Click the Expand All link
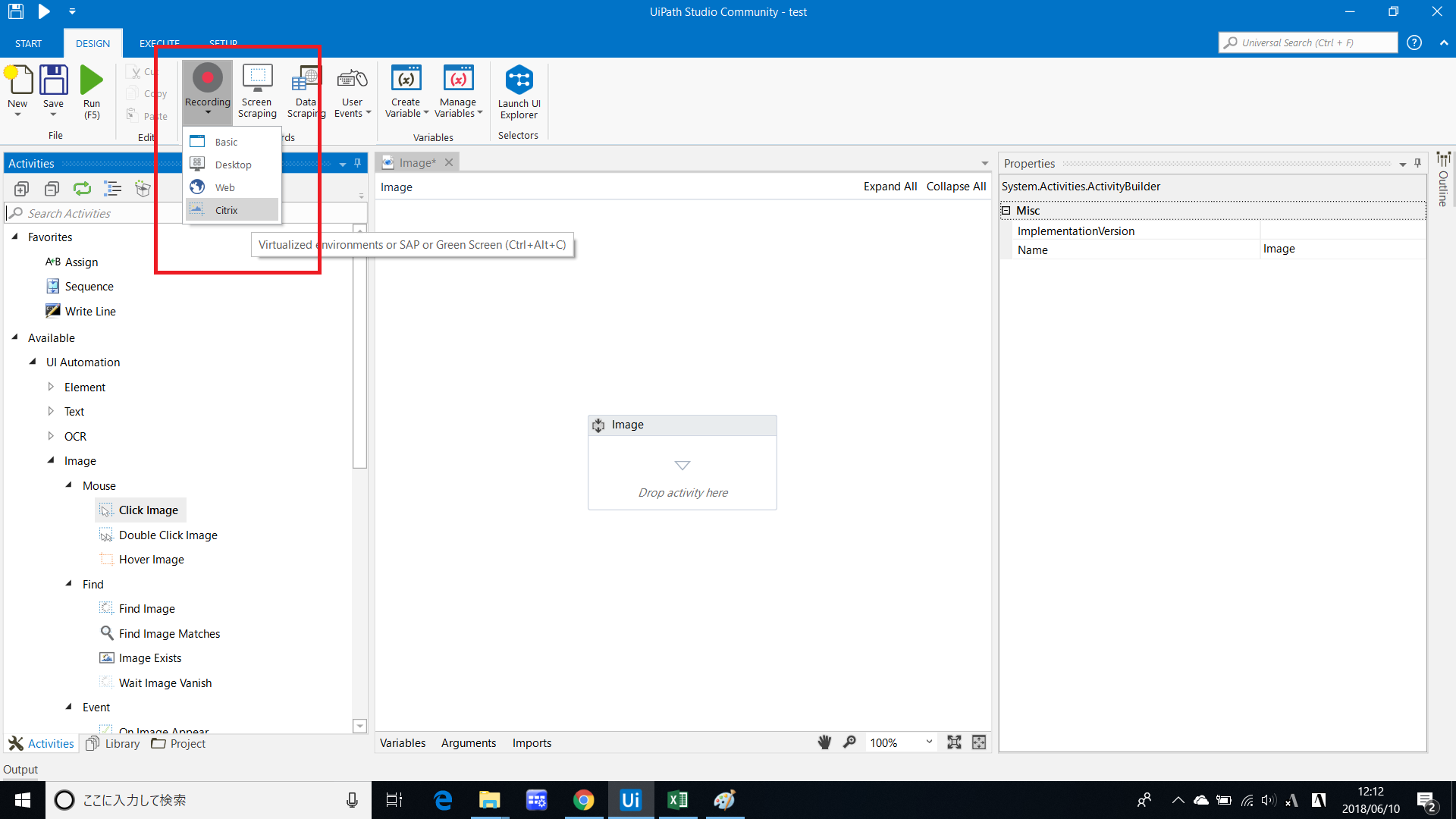 click(x=890, y=187)
